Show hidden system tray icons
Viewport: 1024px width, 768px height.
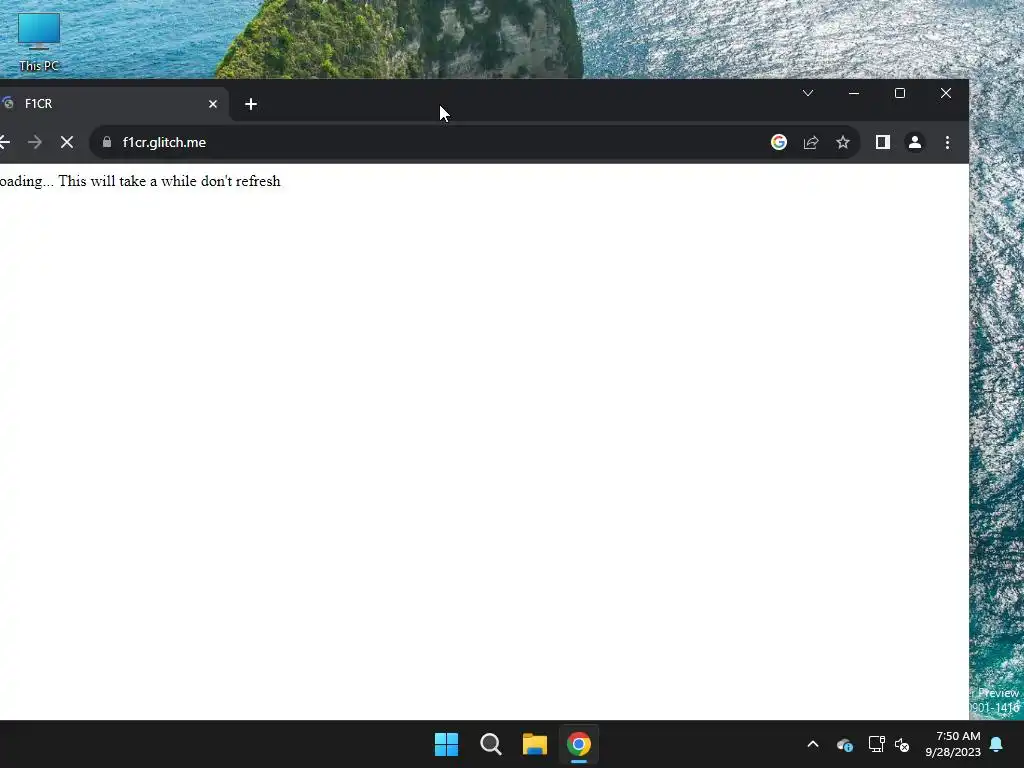pyautogui.click(x=813, y=744)
